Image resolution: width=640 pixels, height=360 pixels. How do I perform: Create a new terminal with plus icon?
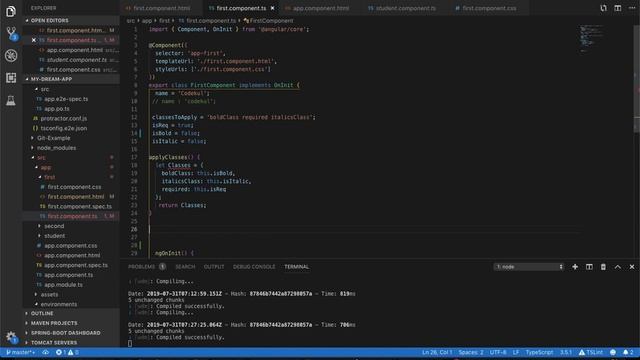point(575,267)
